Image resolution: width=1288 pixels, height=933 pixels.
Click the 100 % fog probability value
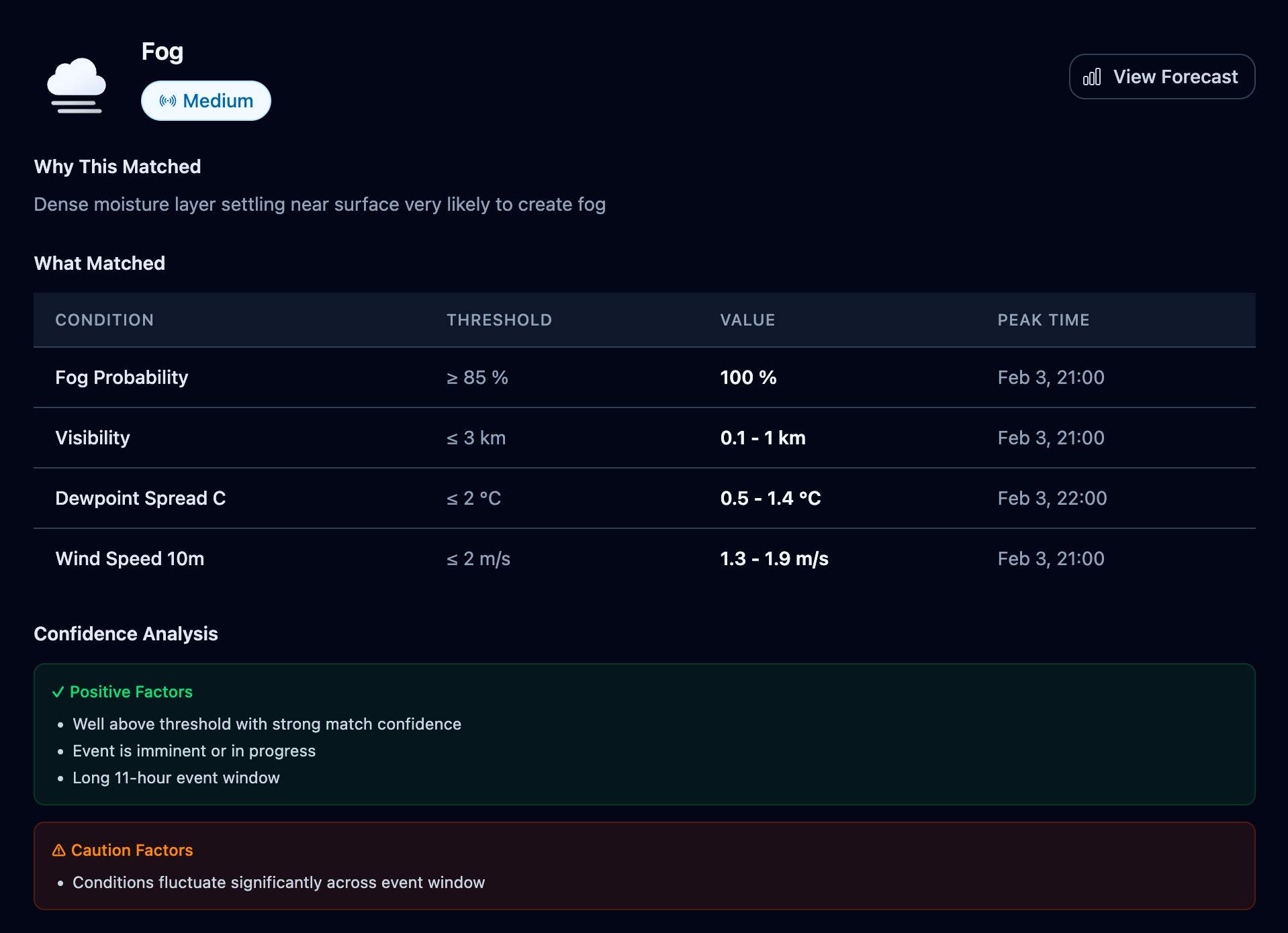(748, 377)
